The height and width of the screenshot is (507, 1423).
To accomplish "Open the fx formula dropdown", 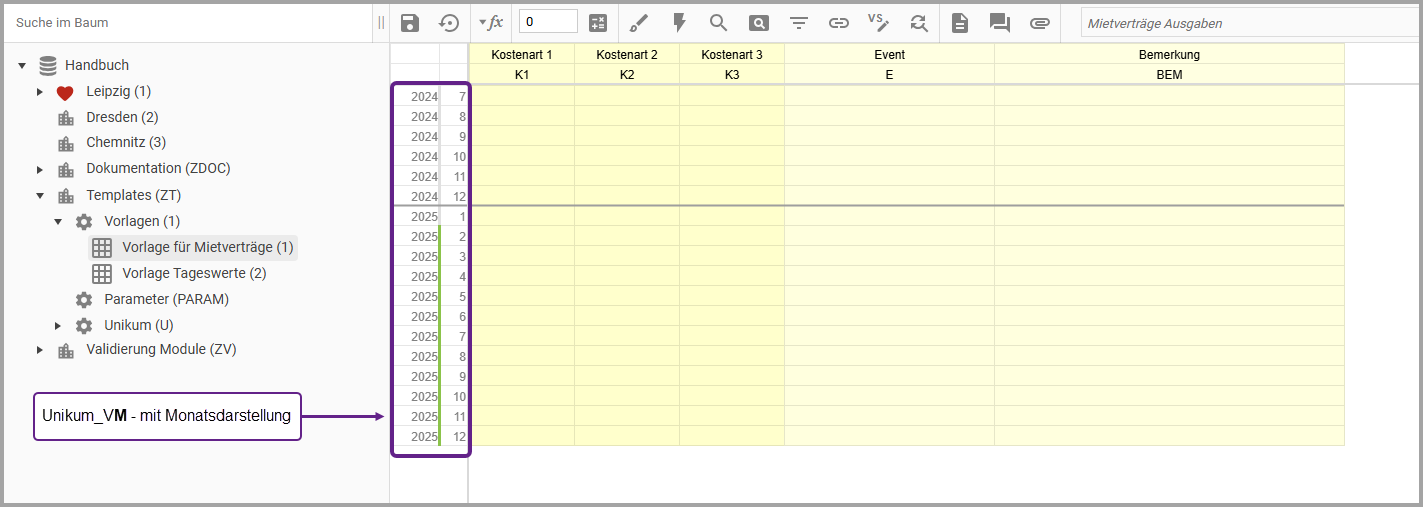I will coord(490,23).
